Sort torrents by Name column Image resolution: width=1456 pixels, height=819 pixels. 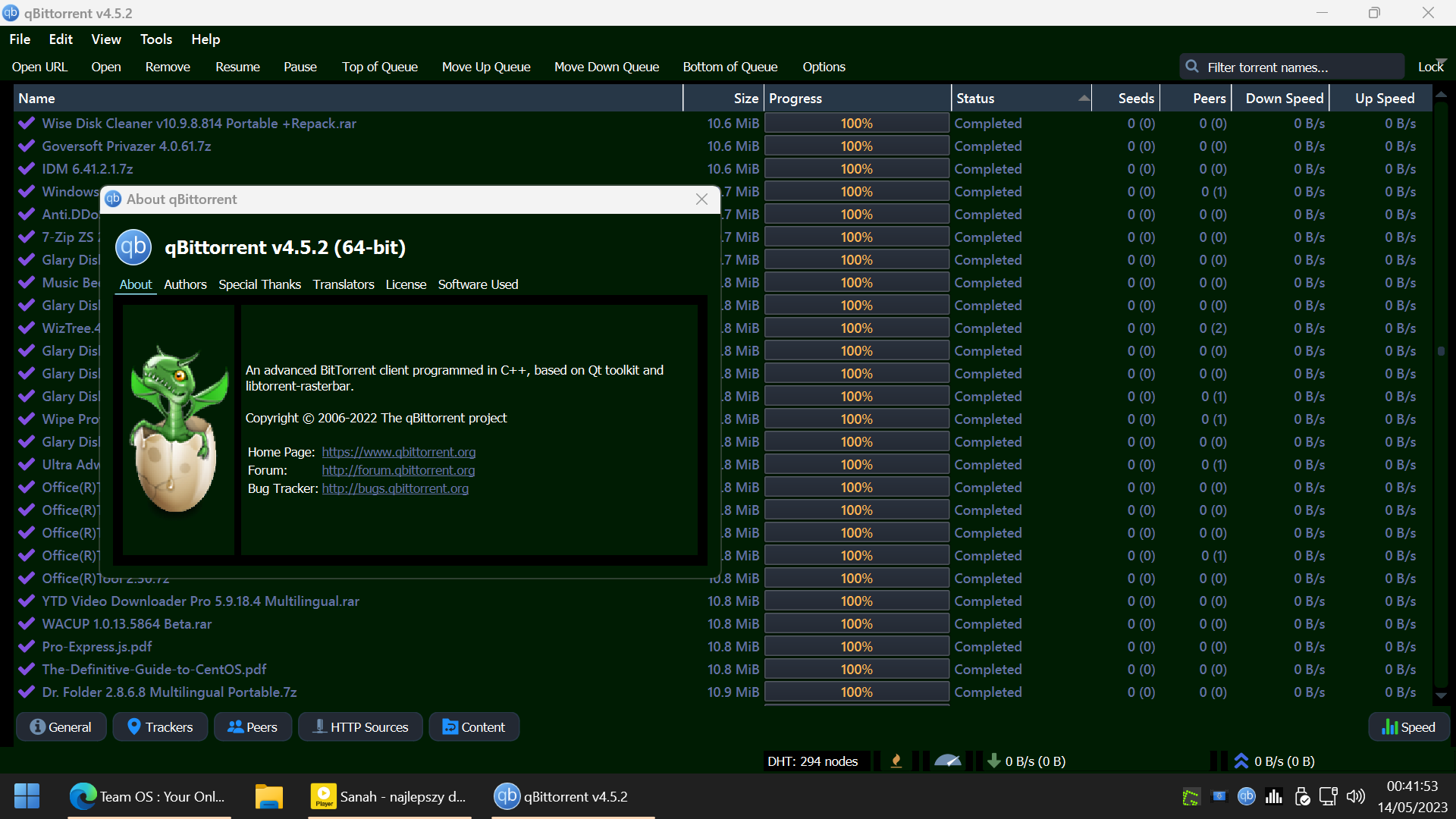pyautogui.click(x=348, y=99)
